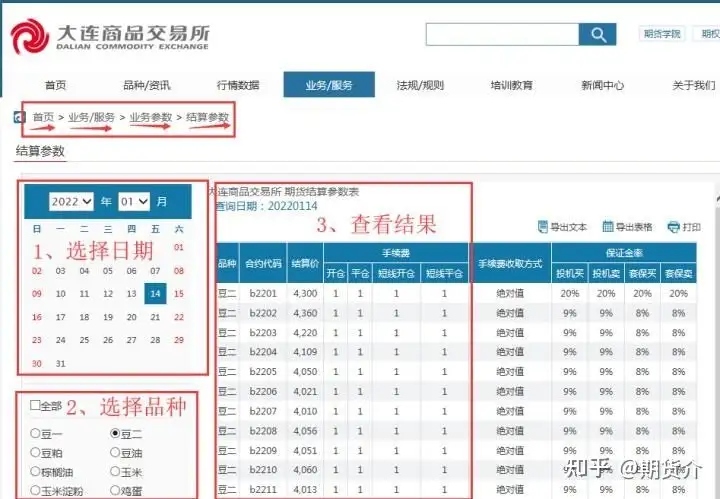Select the 豆油 radio button
The height and width of the screenshot is (499, 720).
click(115, 452)
